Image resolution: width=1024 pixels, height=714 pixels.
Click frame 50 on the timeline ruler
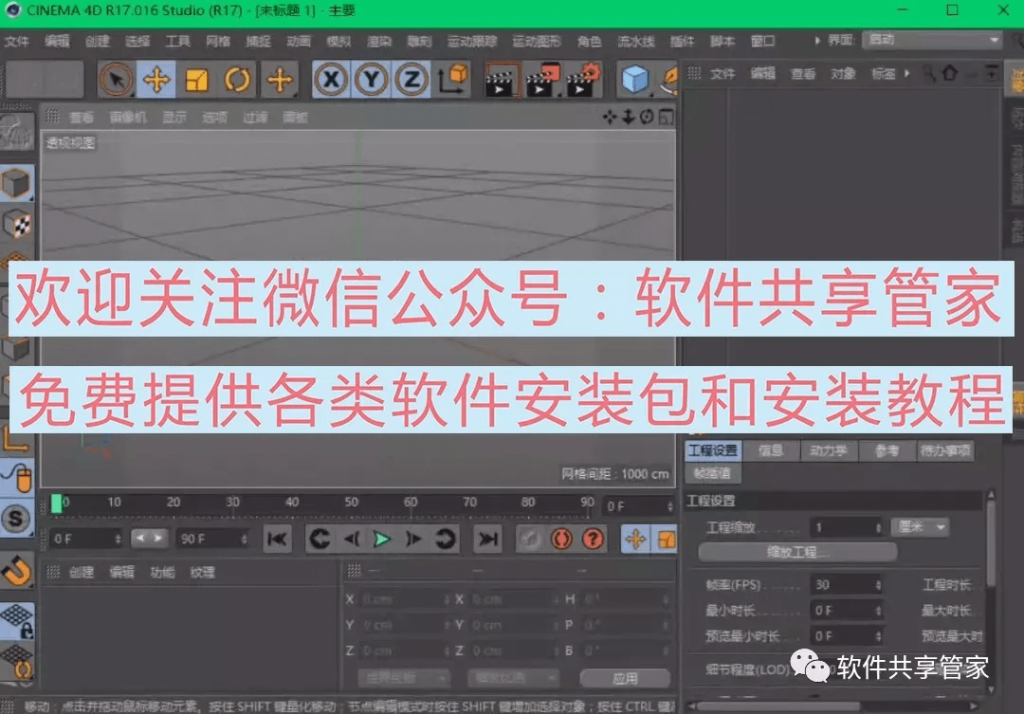coord(351,502)
